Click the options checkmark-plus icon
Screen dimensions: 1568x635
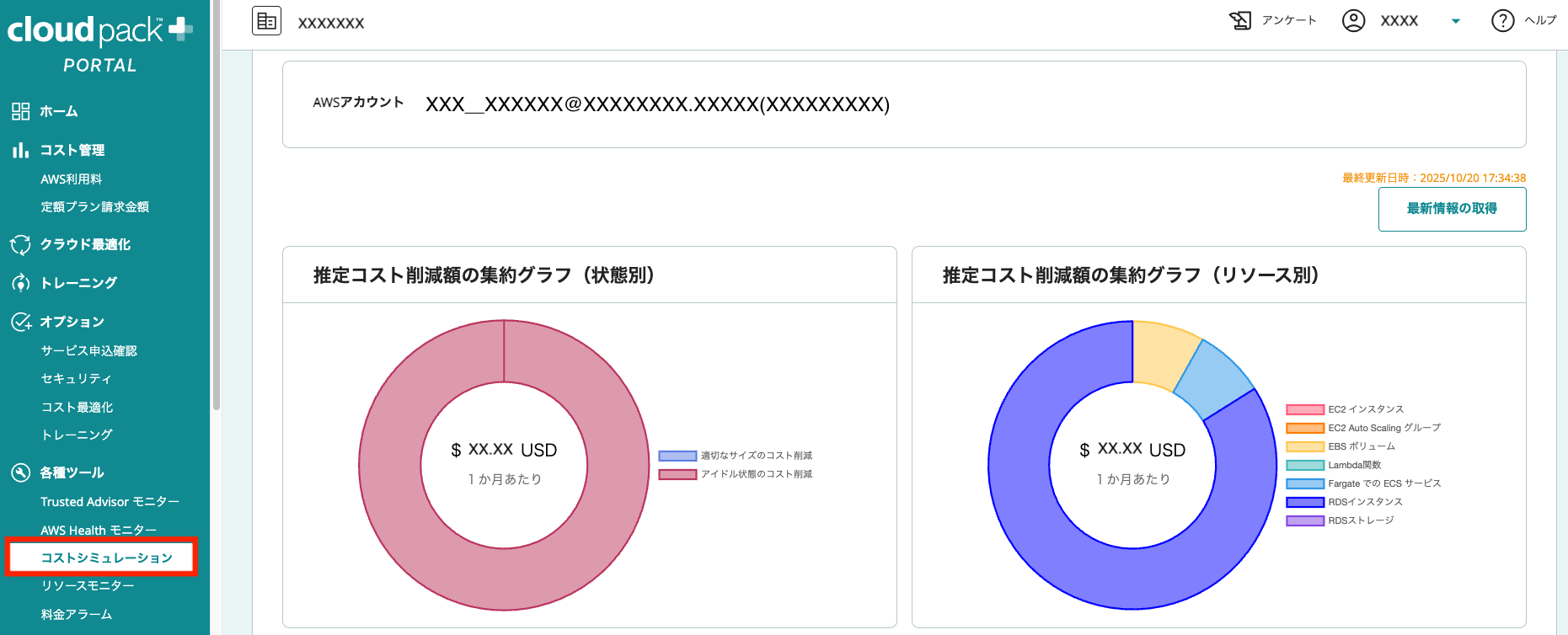(x=21, y=322)
